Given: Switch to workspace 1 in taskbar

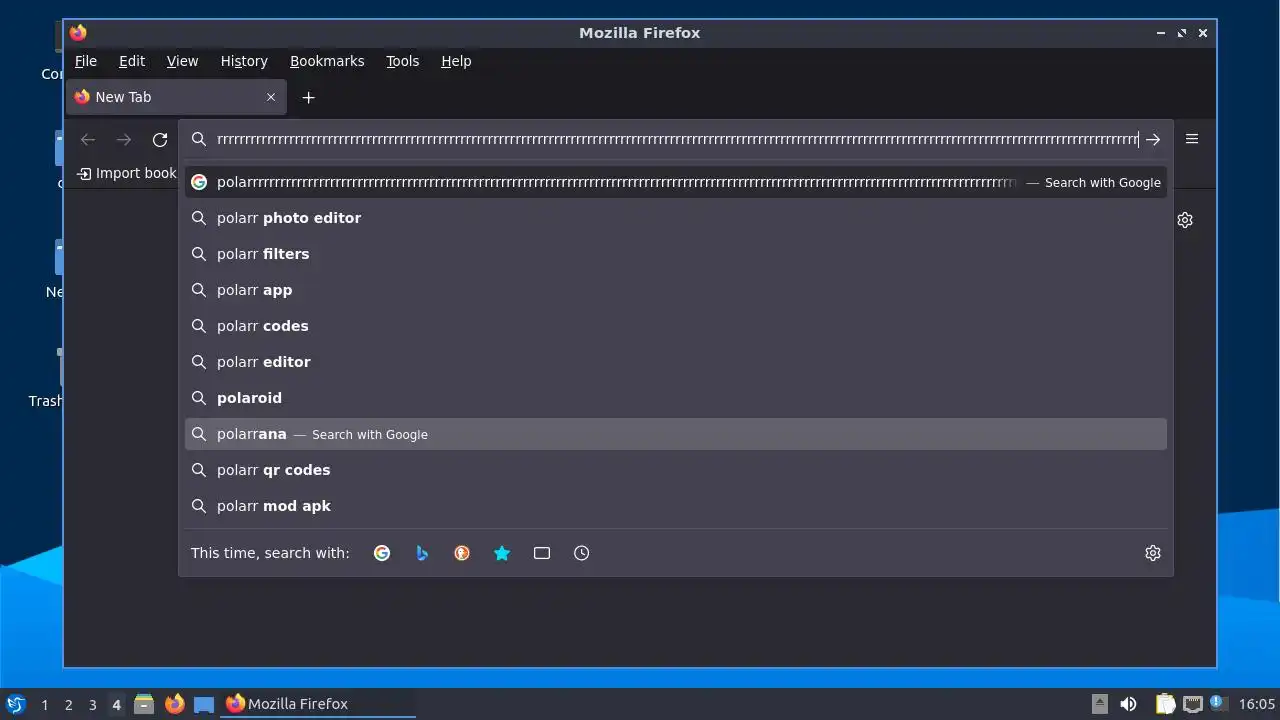Looking at the screenshot, I should pos(45,705).
